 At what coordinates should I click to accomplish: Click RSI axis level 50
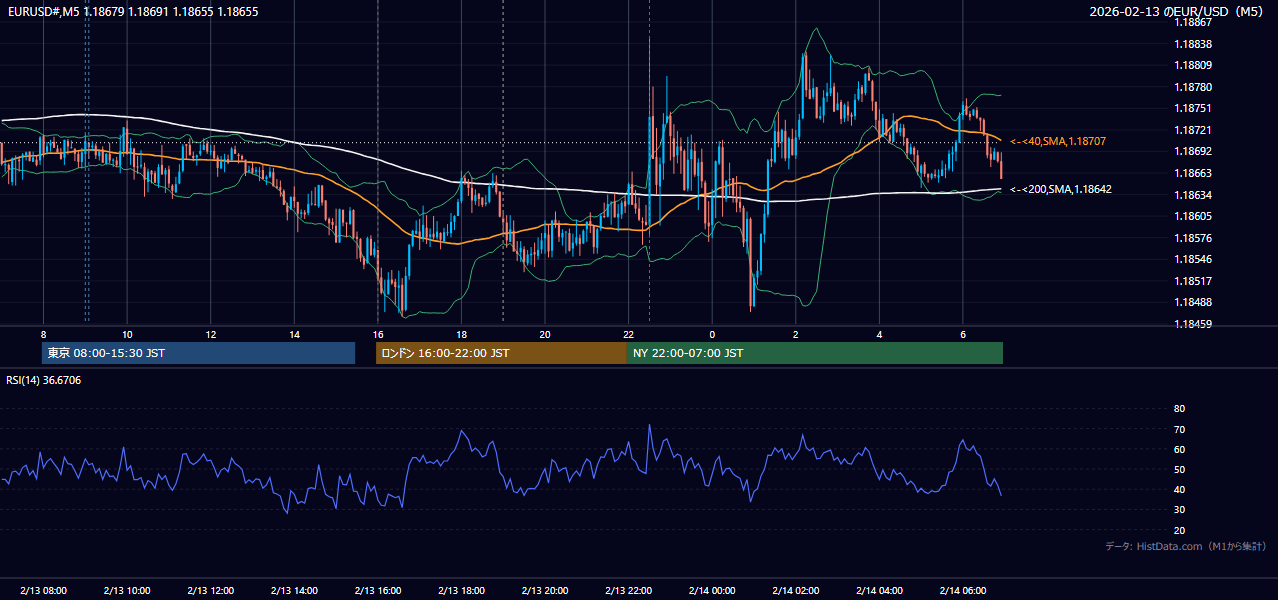click(x=1179, y=469)
